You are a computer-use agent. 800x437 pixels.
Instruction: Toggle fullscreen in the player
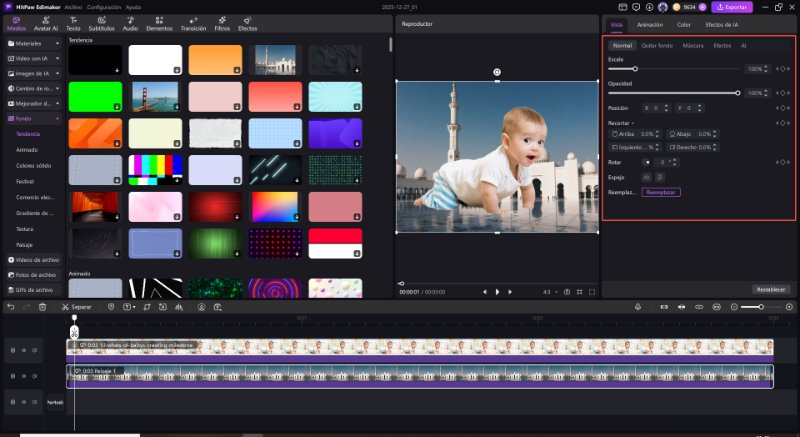tap(592, 292)
